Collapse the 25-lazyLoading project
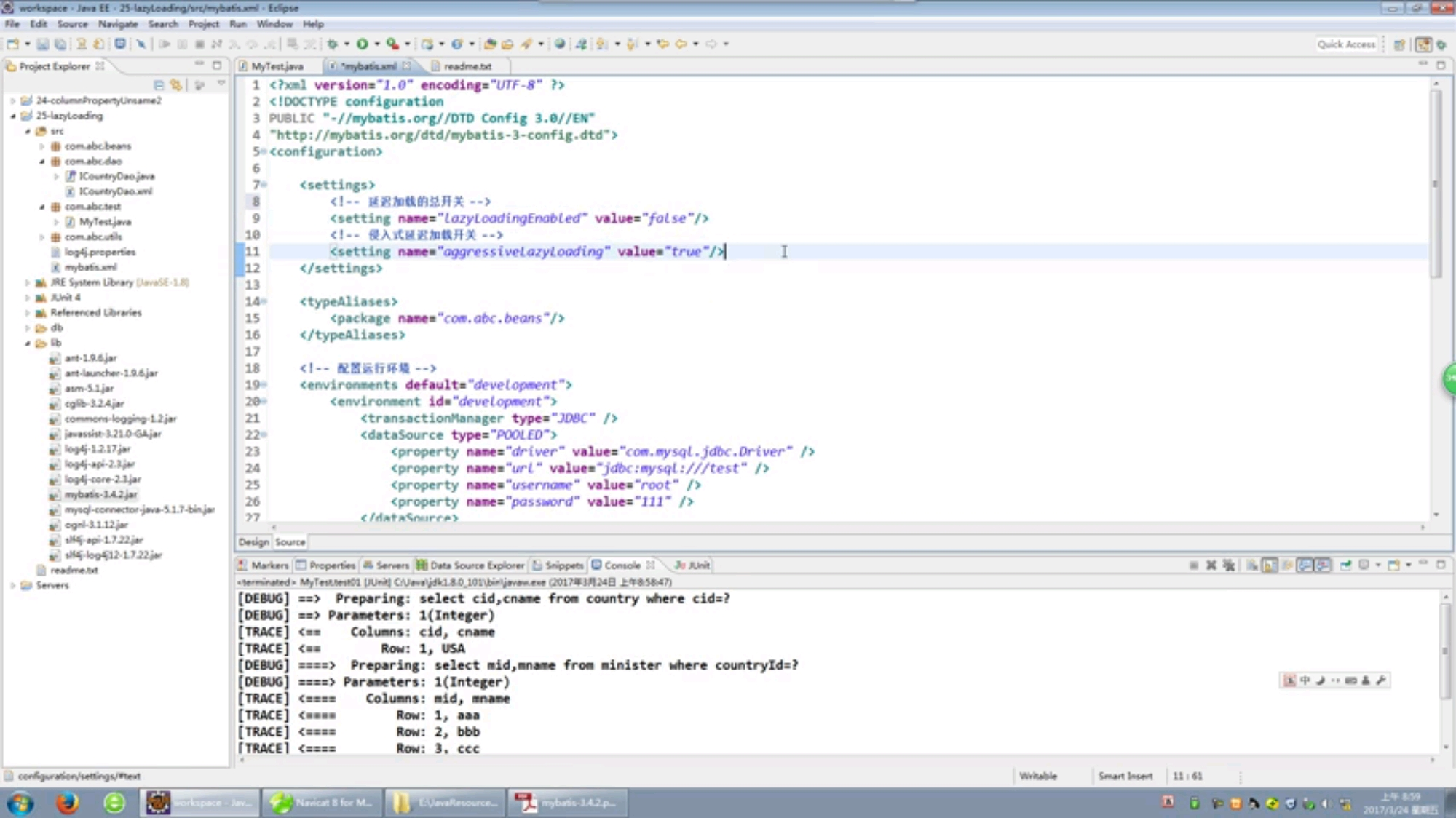1456x818 pixels. (12, 116)
